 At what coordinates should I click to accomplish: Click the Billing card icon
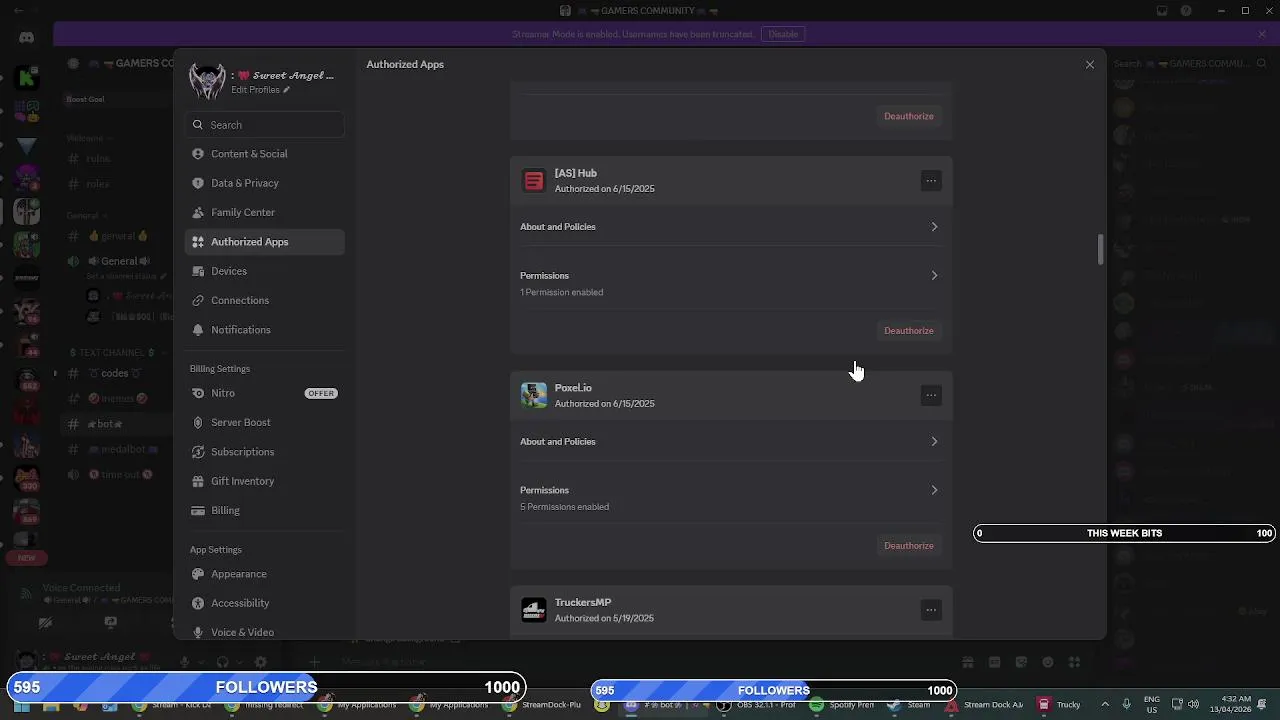click(x=198, y=510)
